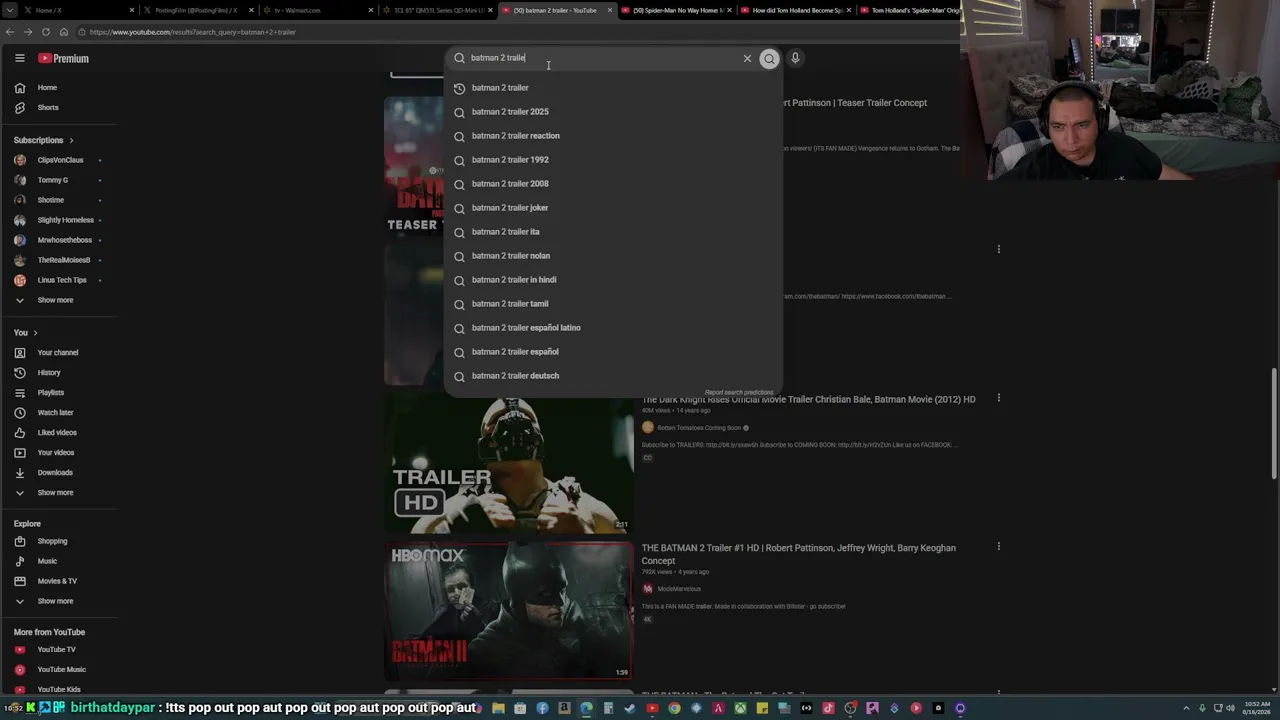Switch to the TCL 65" QM5K browser tab

pos(437,10)
